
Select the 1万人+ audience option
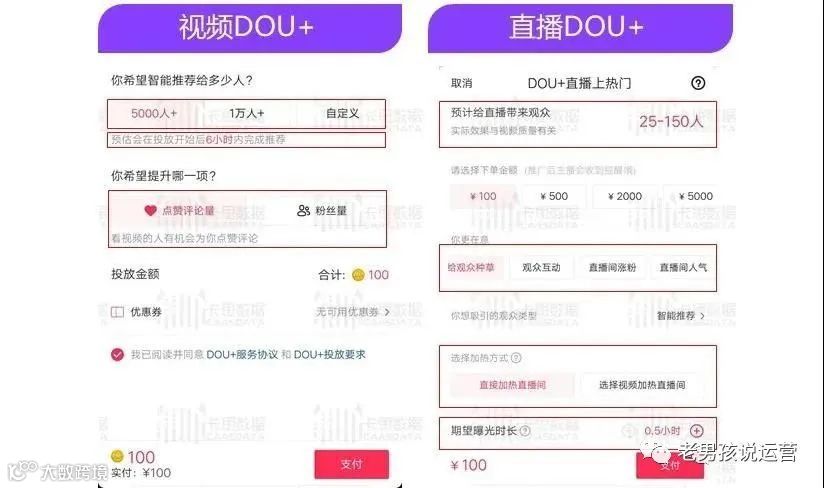(x=246, y=113)
